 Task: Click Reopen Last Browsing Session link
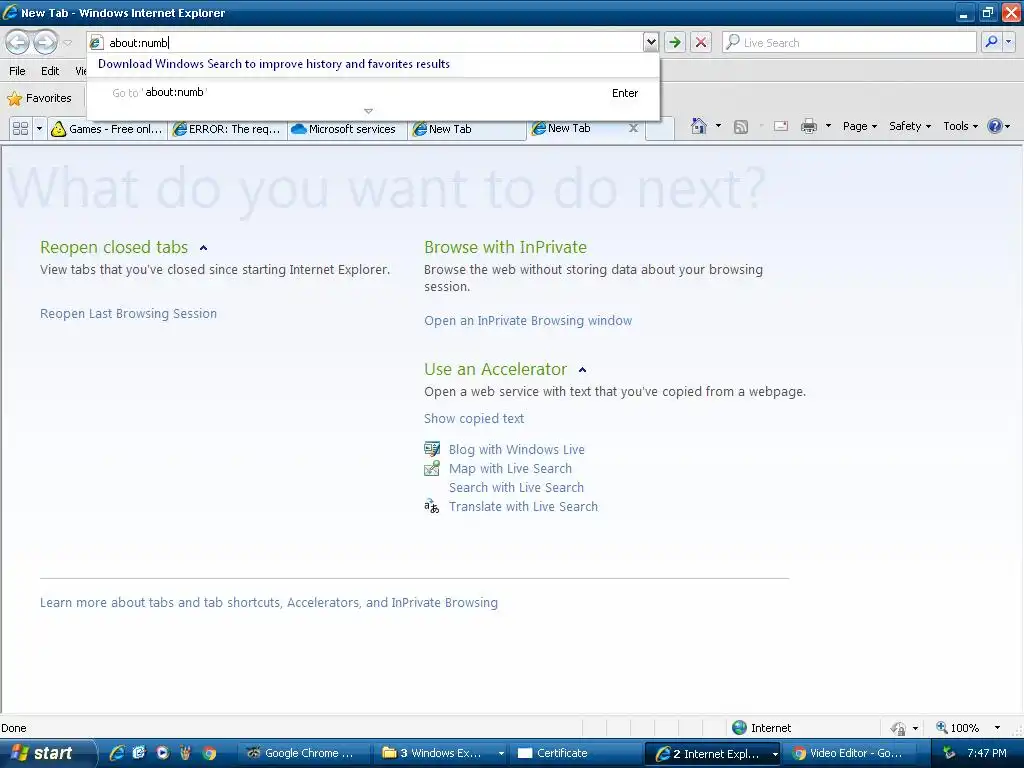pos(128,314)
